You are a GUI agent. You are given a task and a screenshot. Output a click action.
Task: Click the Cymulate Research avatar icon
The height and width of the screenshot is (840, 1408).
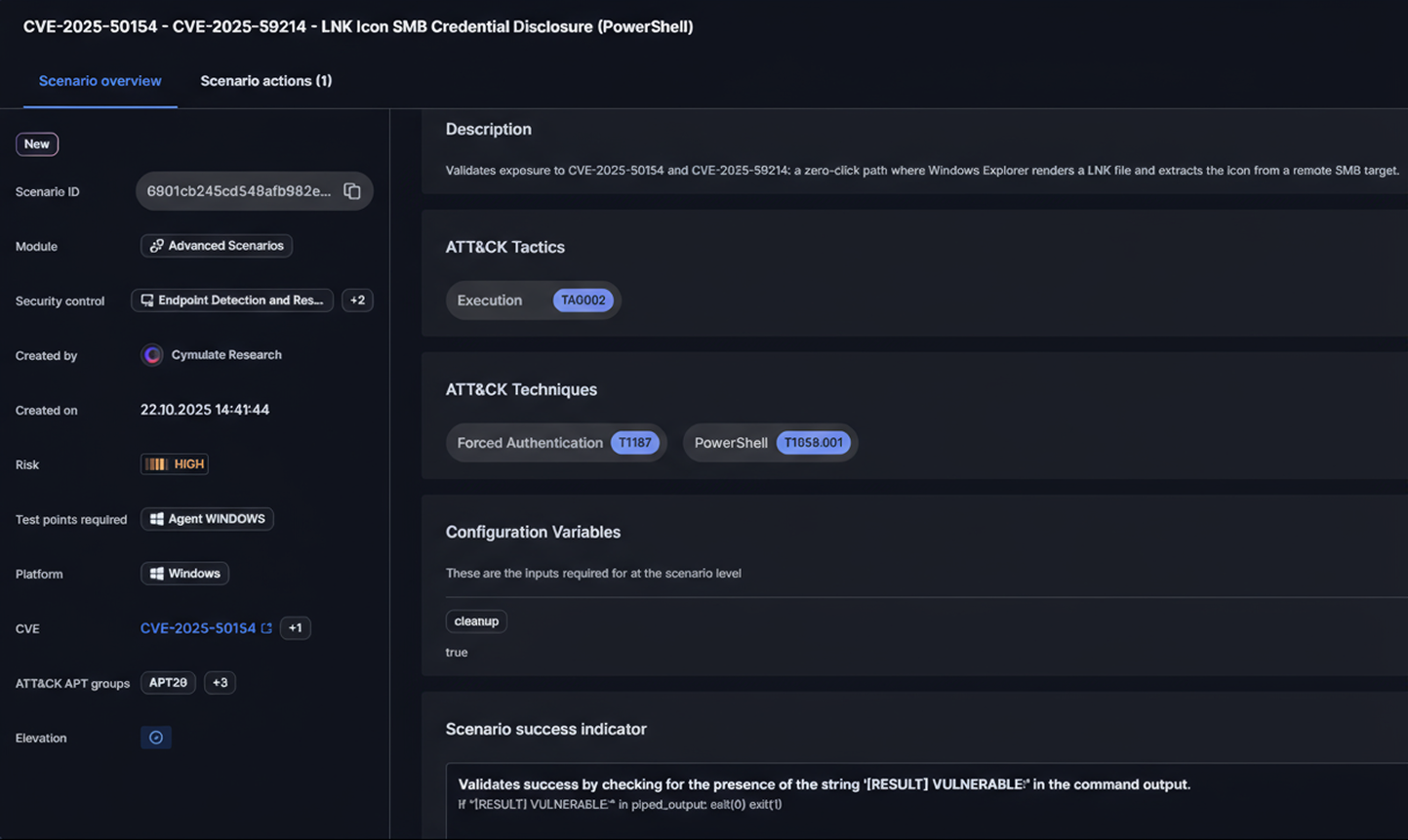pyautogui.click(x=152, y=355)
